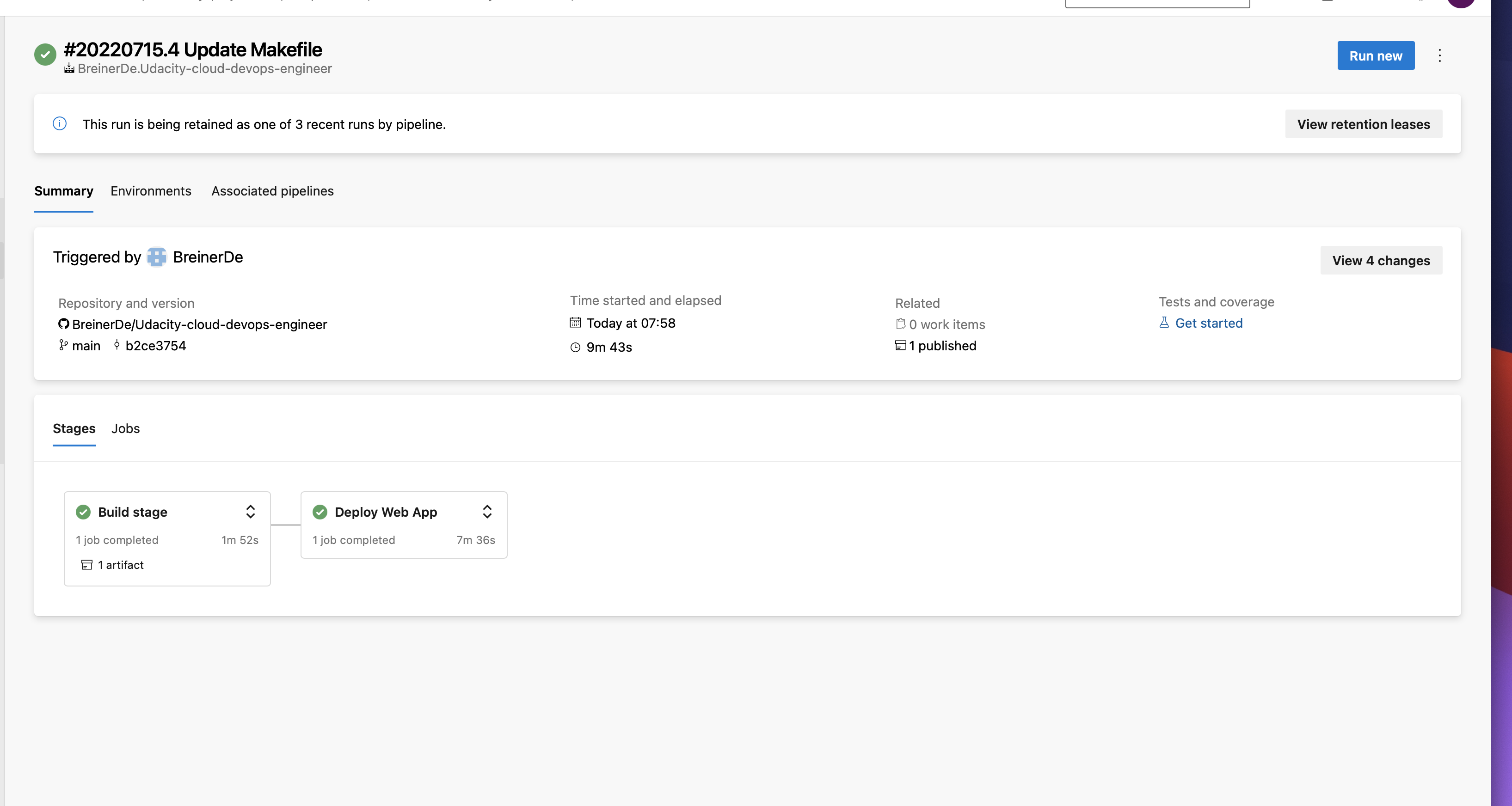Open the 1 artifact link in Build stage

coord(120,565)
